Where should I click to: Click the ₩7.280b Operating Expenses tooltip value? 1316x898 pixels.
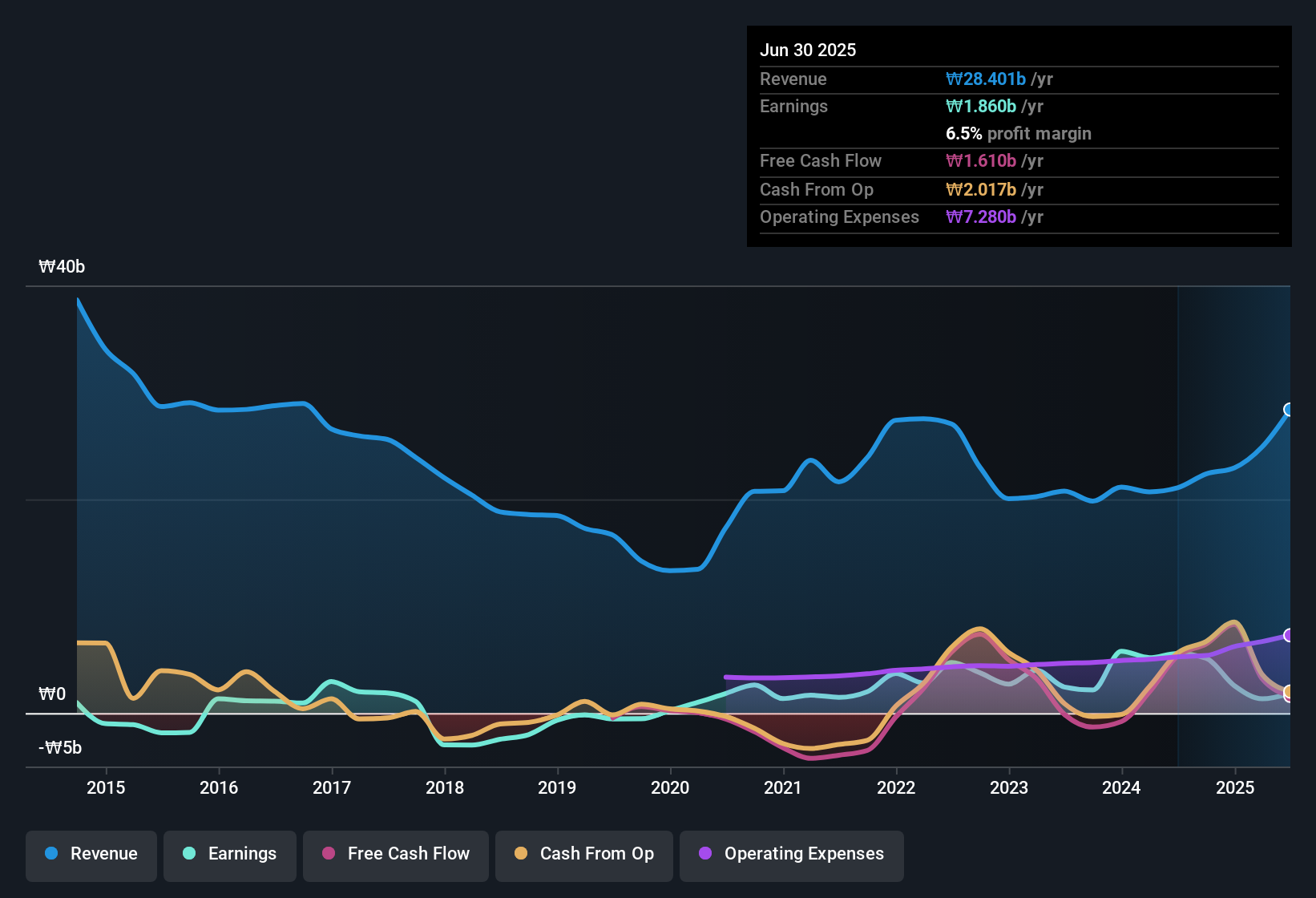coord(981,216)
